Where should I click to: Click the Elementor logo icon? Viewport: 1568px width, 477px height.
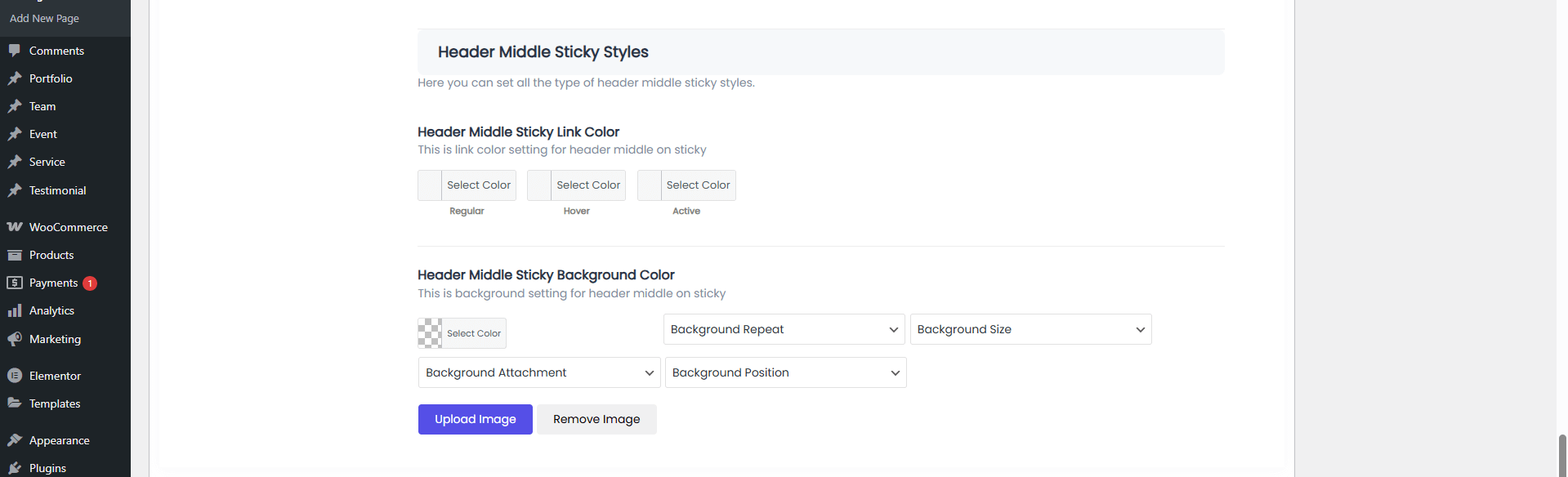click(15, 376)
